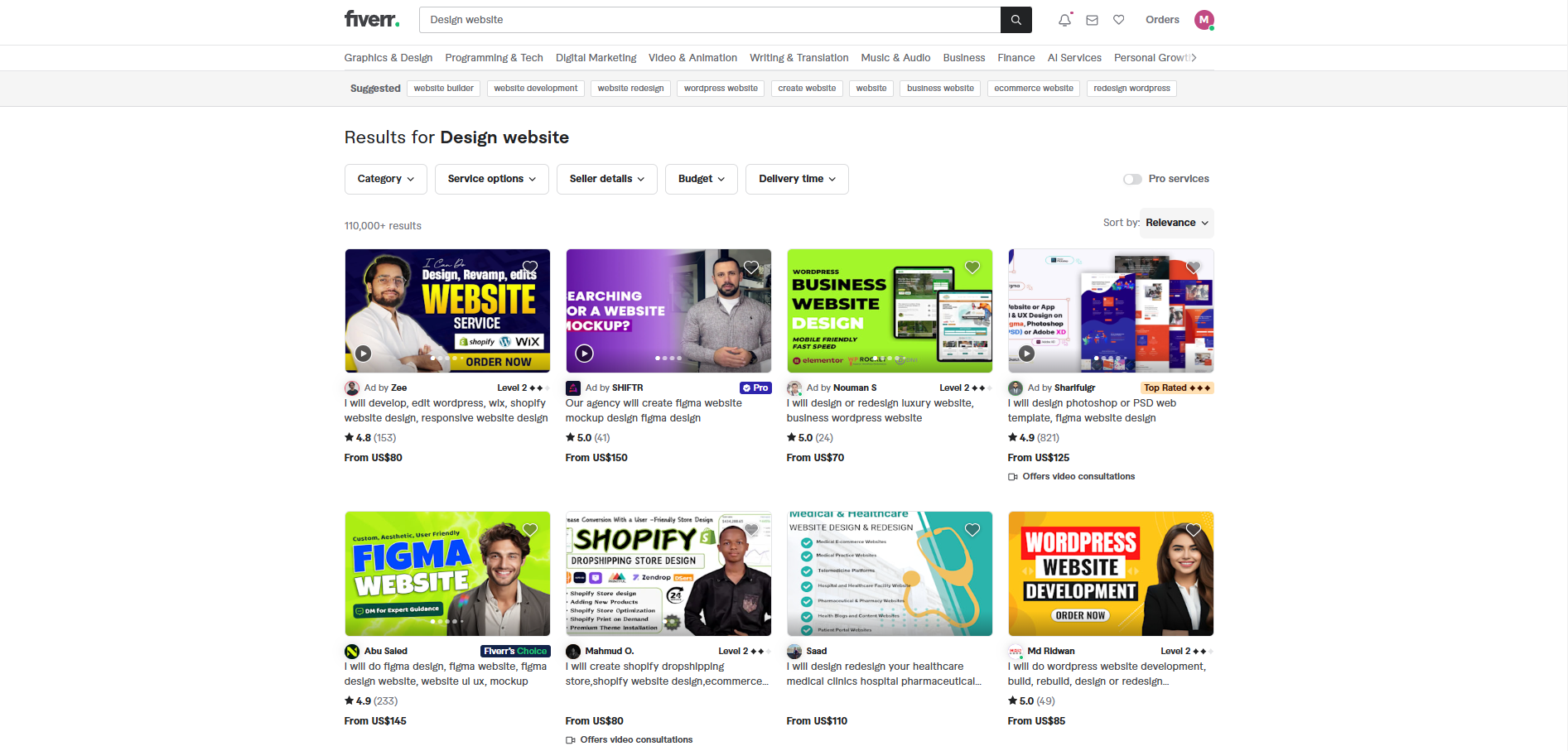Click Md Ridwan's seller avatar
Image resolution: width=1568 pixels, height=751 pixels.
[1016, 651]
